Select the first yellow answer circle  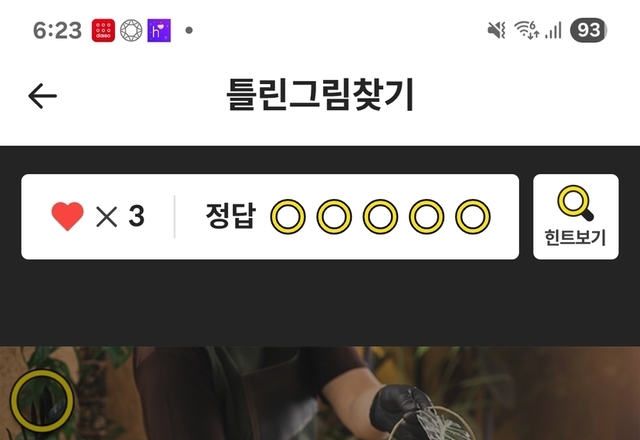coord(288,217)
